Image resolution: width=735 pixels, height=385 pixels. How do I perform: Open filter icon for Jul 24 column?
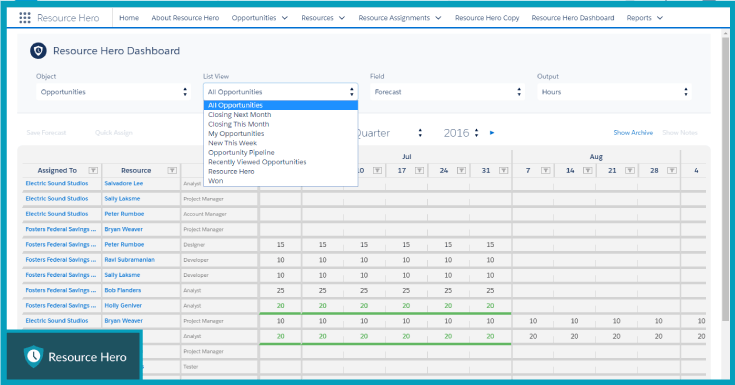point(461,170)
